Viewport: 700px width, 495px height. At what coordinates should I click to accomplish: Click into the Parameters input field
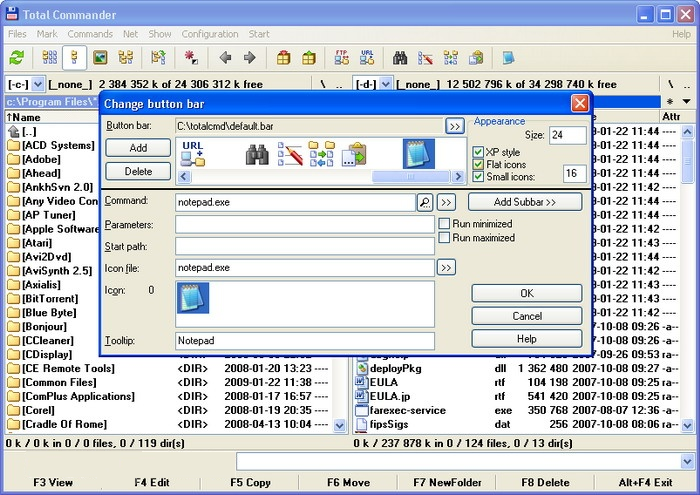pyautogui.click(x=305, y=225)
